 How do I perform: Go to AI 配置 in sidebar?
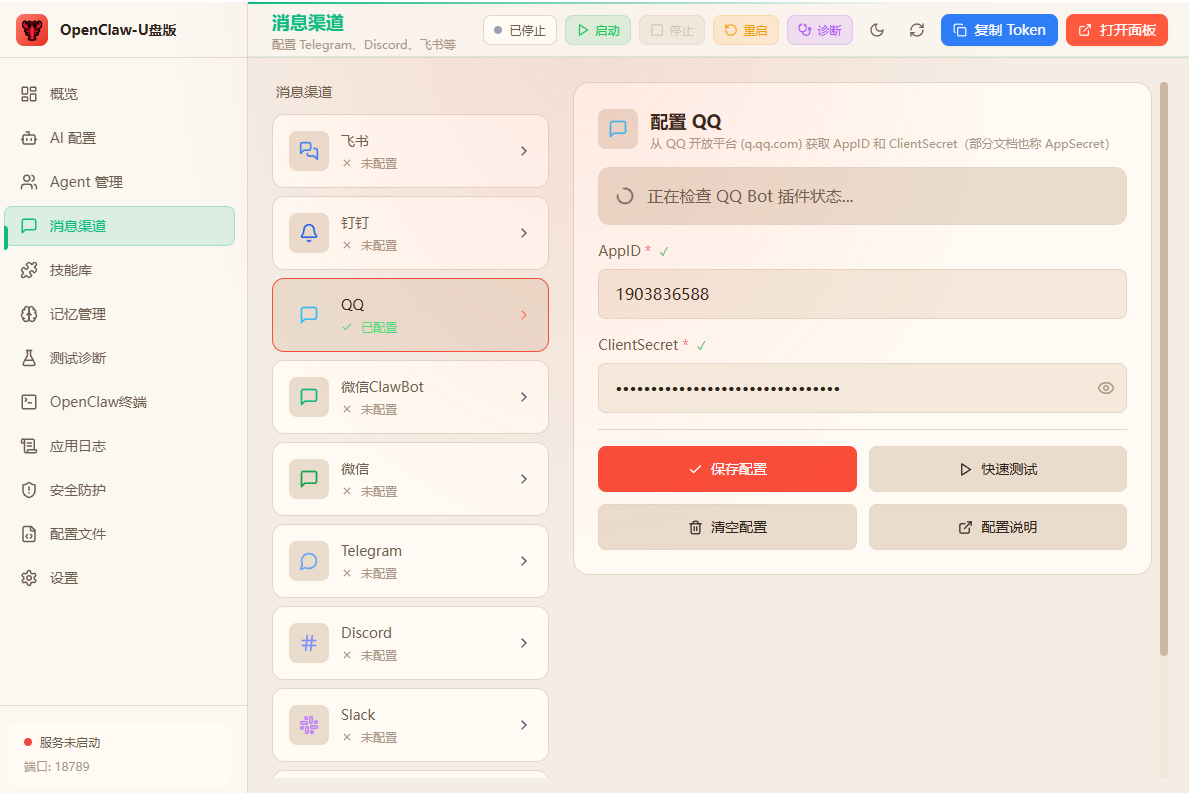click(120, 138)
